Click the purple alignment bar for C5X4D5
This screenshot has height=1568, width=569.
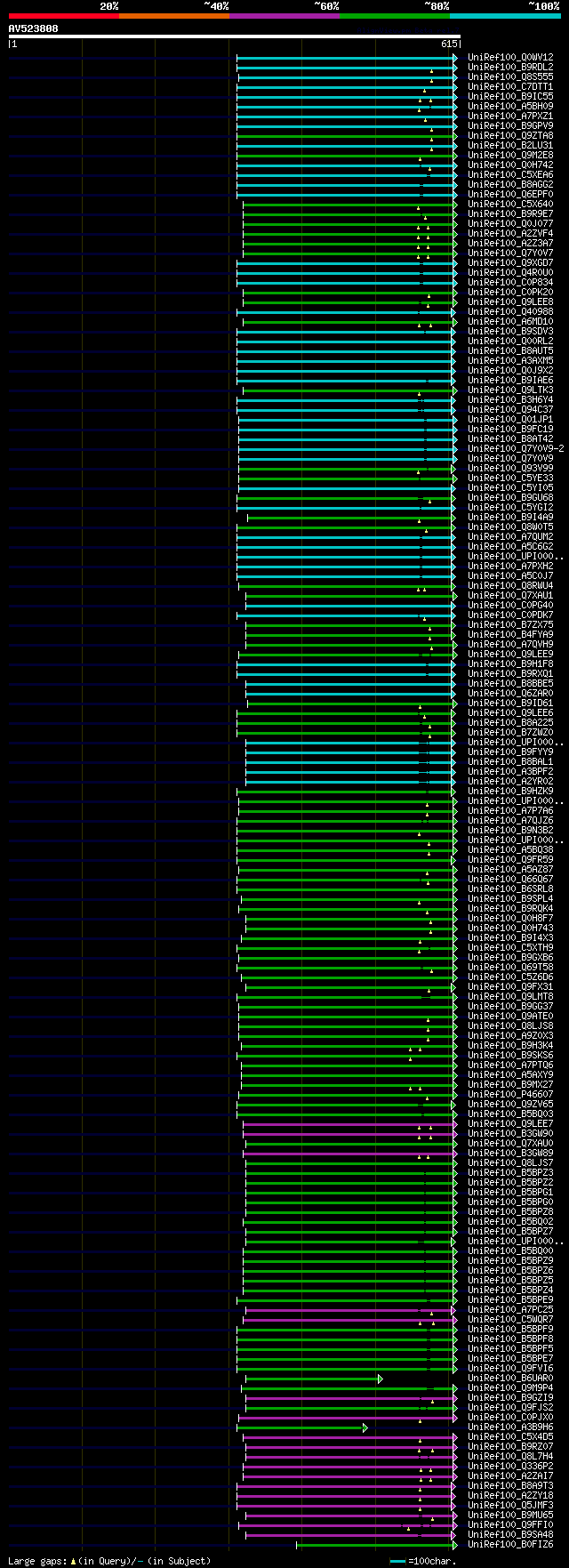350,1437
